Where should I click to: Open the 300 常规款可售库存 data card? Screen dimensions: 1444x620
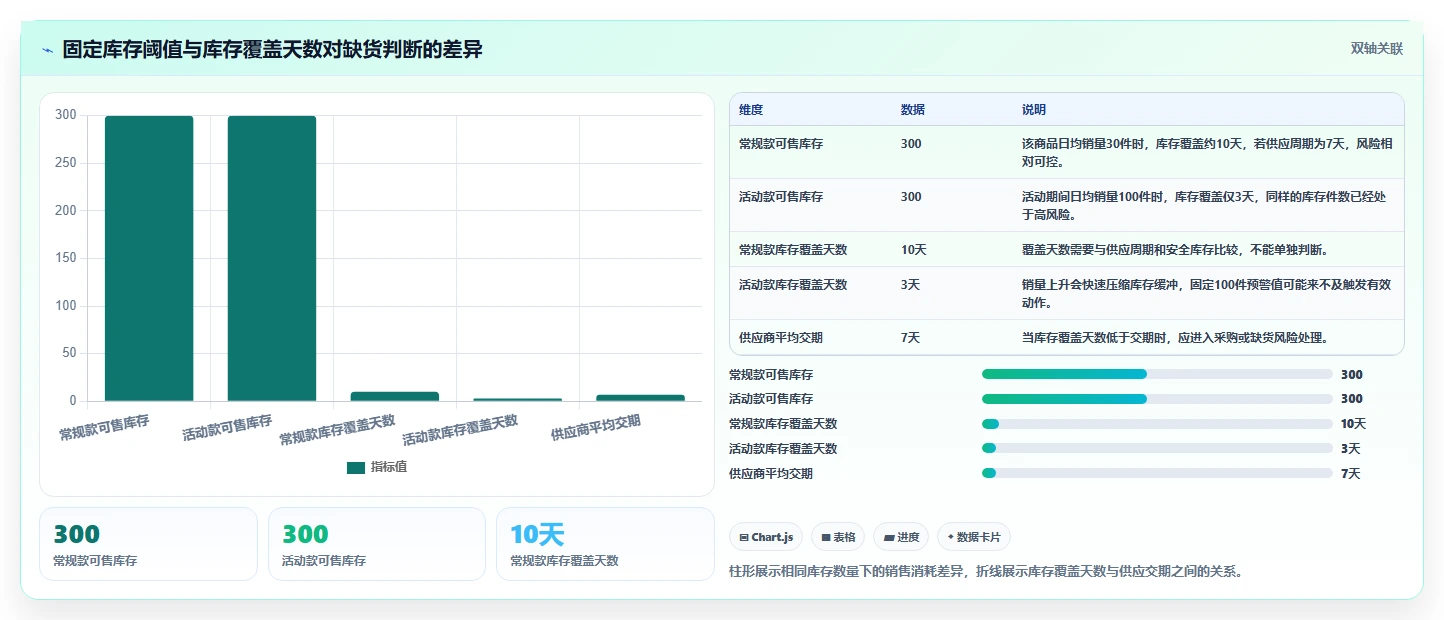click(148, 544)
